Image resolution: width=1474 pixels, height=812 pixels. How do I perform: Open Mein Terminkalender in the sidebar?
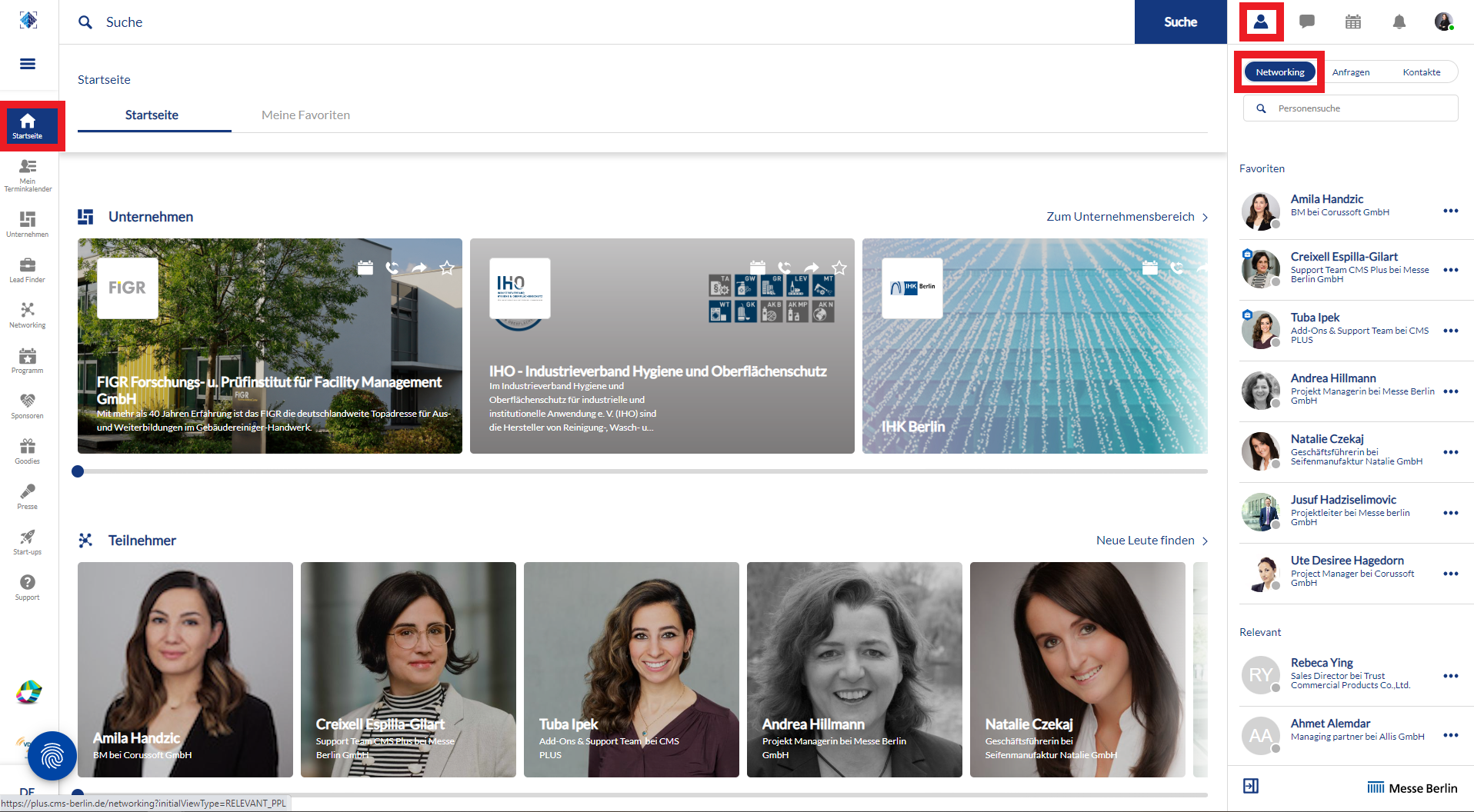28,175
